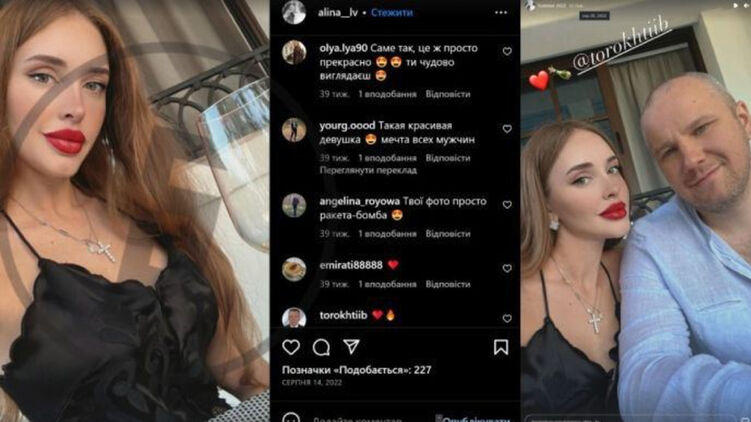The width and height of the screenshot is (751, 422).
Task: Like emirati88888's comment heart
Action: point(507,268)
